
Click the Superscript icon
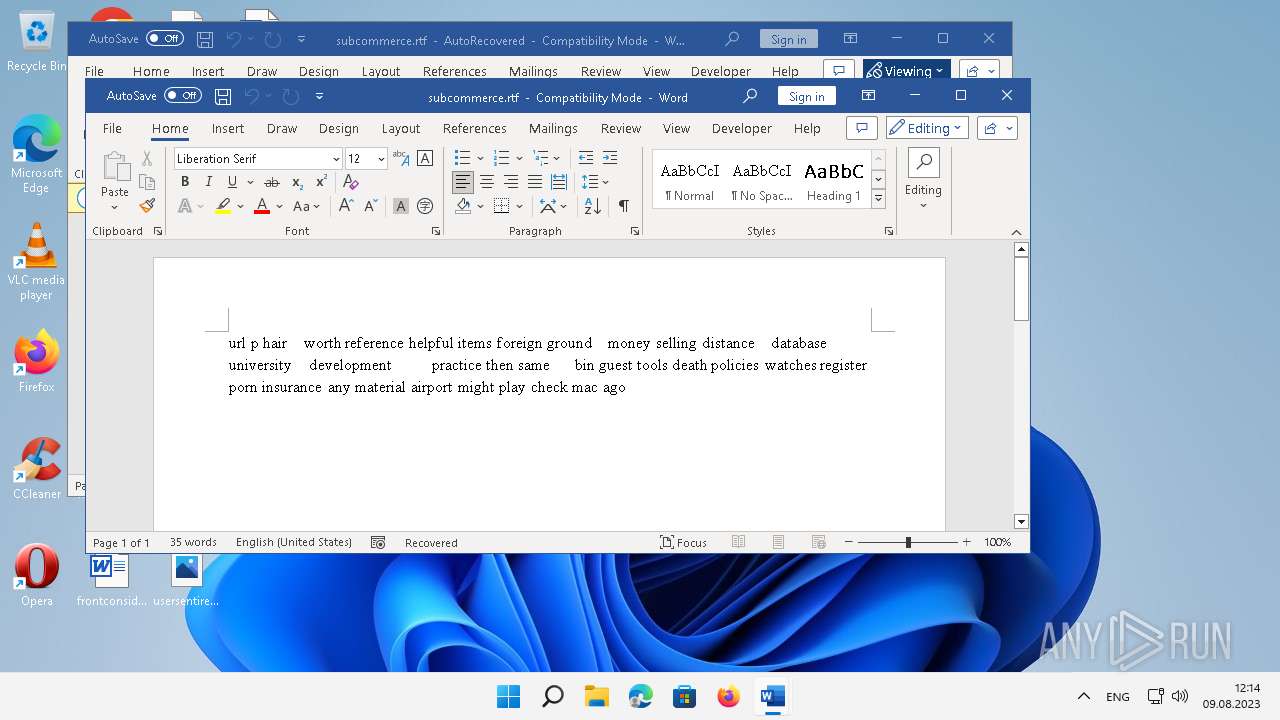click(x=321, y=182)
